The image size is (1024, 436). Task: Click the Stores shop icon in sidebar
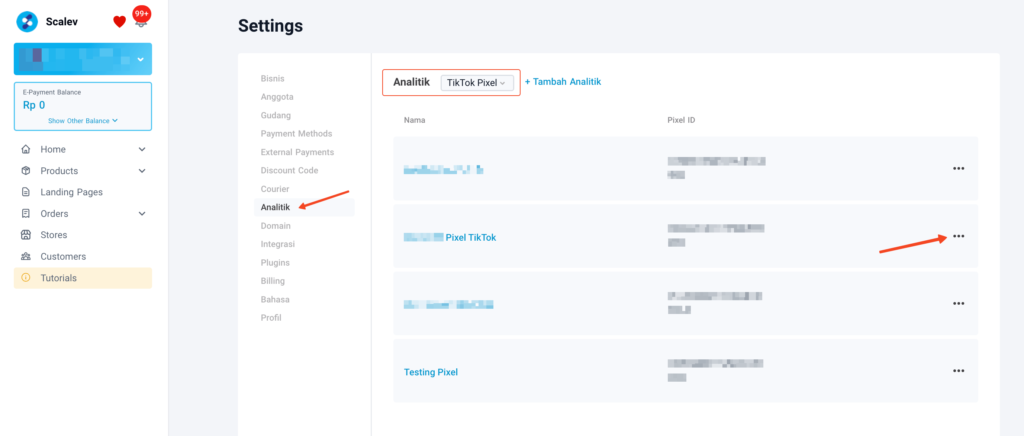click(x=26, y=235)
